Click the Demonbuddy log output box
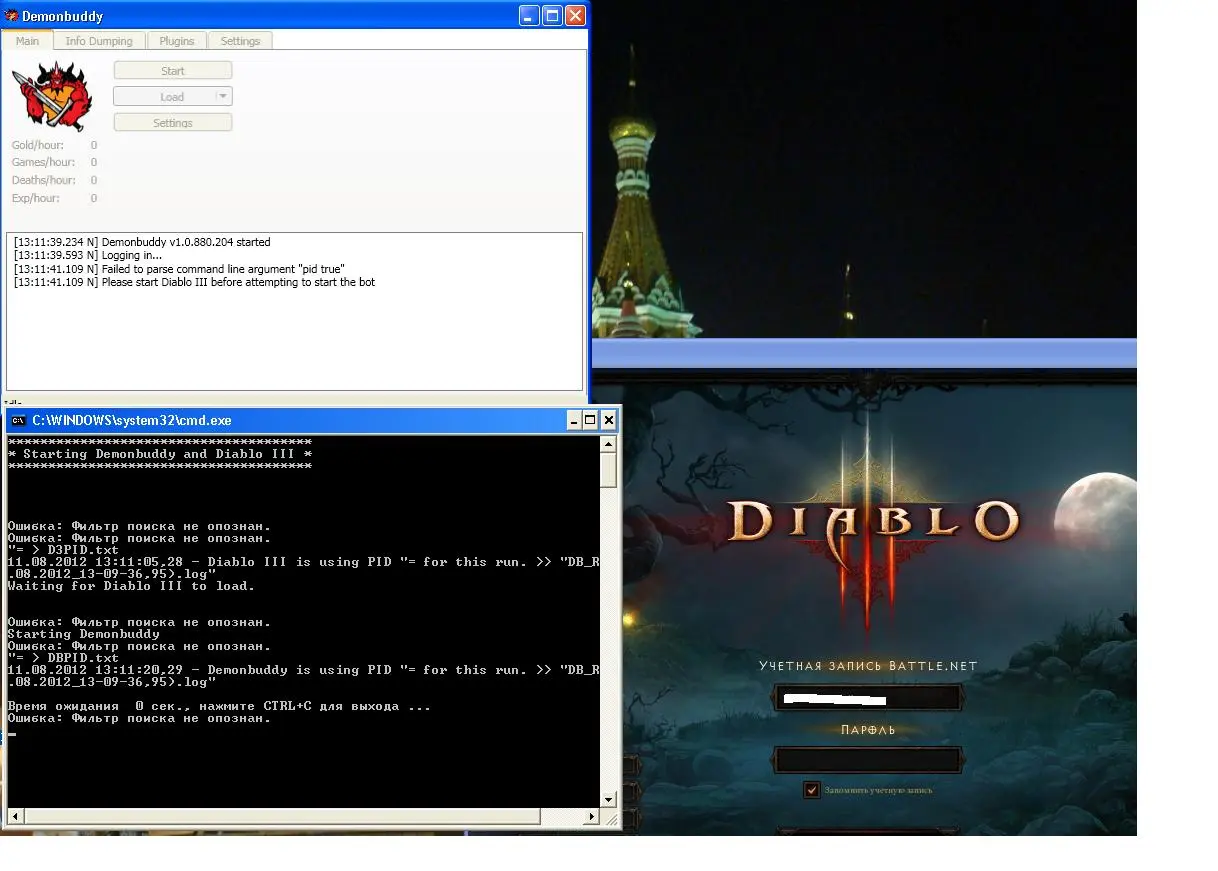1218x871 pixels. pos(294,311)
